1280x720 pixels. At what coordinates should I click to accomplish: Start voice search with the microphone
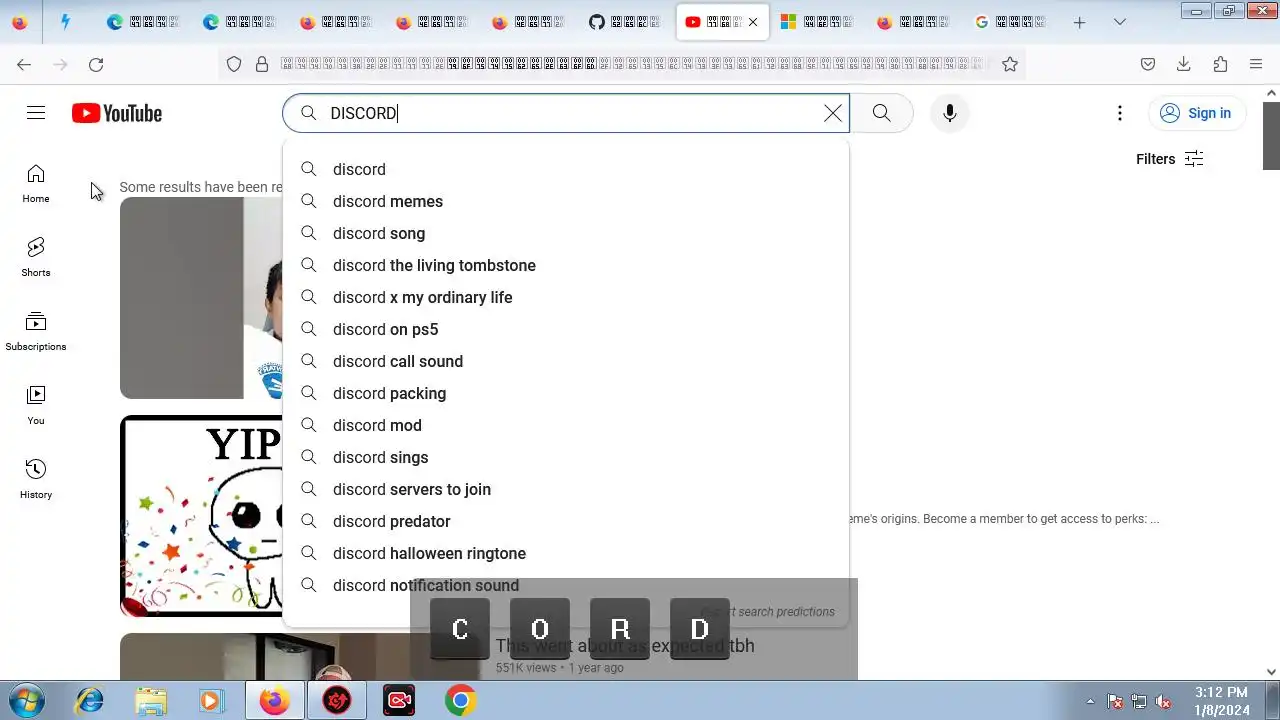coord(950,113)
